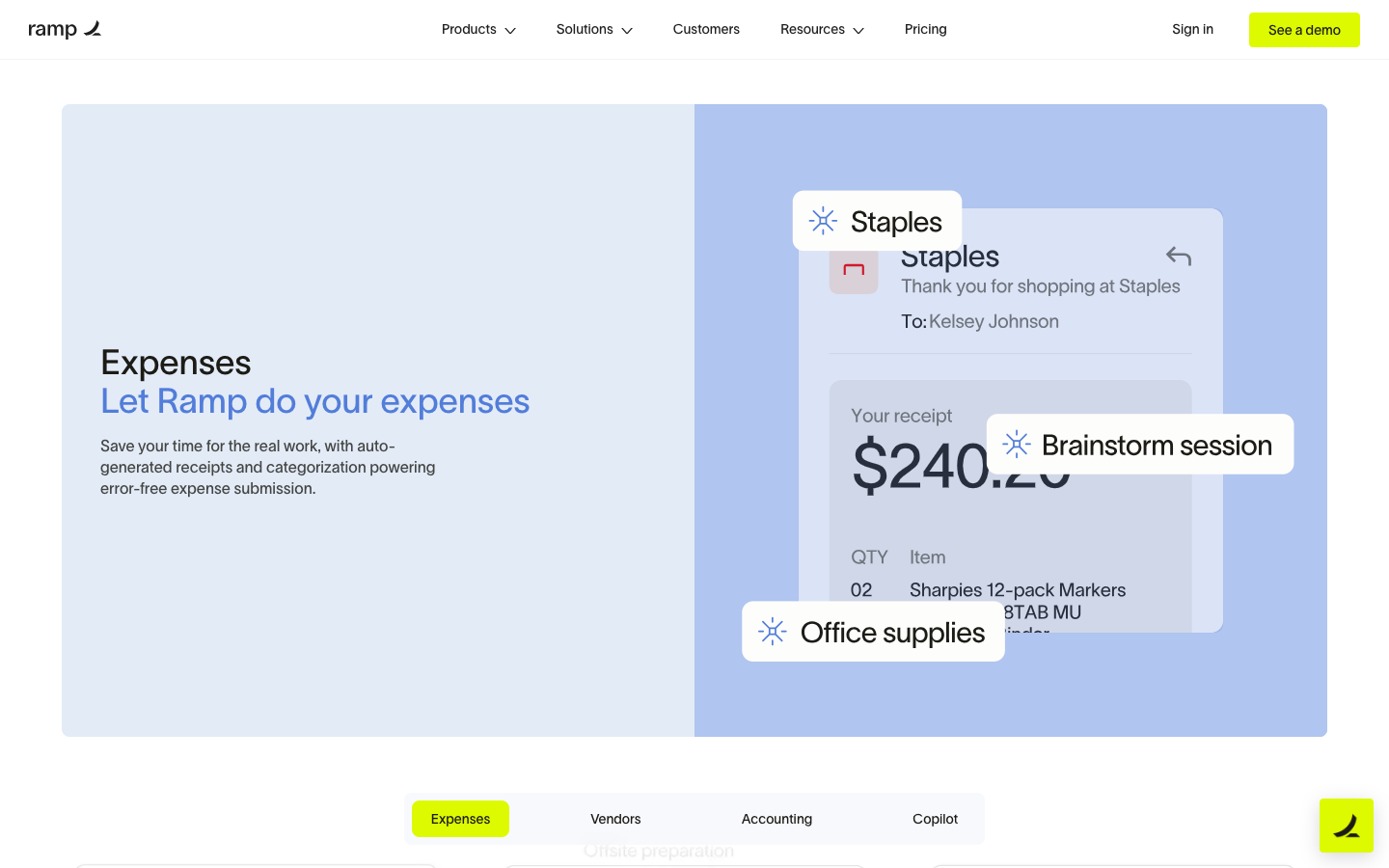This screenshot has width=1389, height=868.
Task: Click the red Staples logo thumbnail
Action: pyautogui.click(x=854, y=271)
